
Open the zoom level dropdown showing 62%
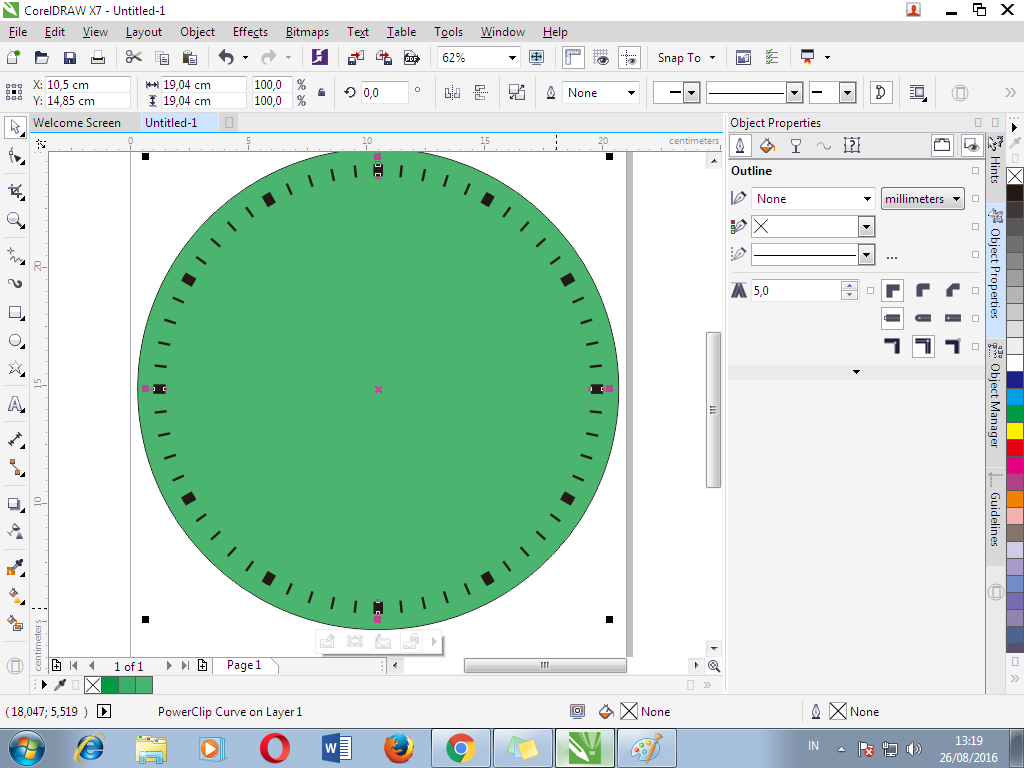click(511, 57)
